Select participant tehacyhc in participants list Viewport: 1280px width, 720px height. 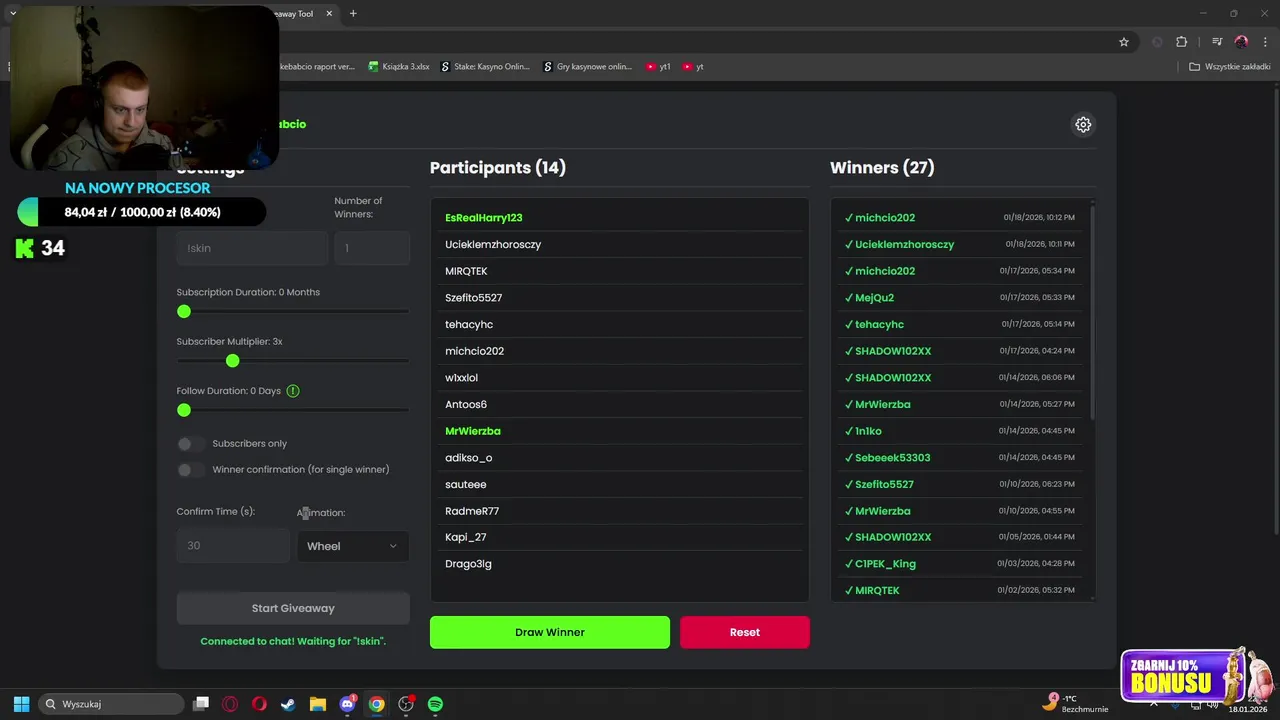619,324
